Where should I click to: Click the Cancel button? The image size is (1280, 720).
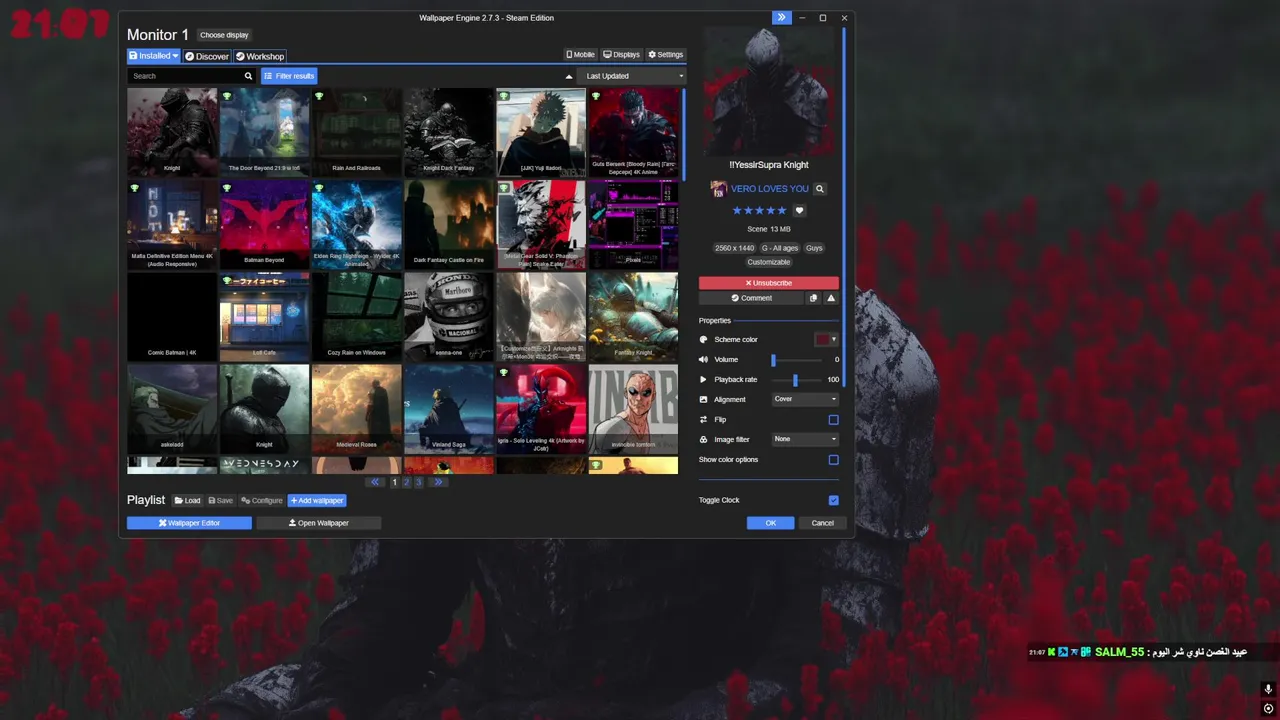(x=822, y=523)
